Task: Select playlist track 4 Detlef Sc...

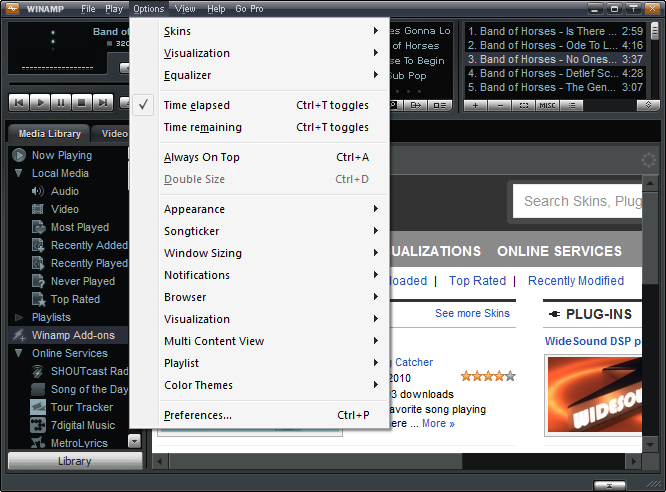Action: 555,74
